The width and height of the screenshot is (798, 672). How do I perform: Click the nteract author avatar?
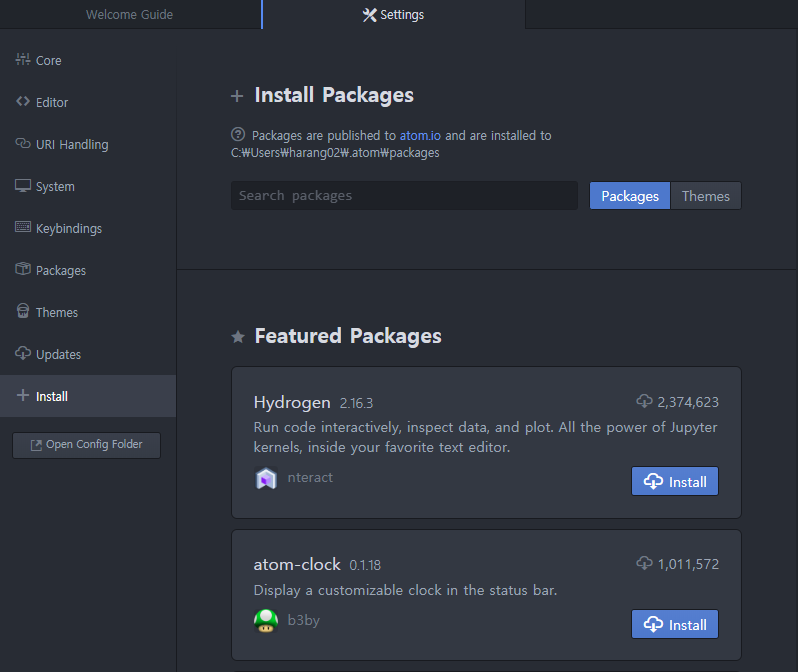point(266,478)
